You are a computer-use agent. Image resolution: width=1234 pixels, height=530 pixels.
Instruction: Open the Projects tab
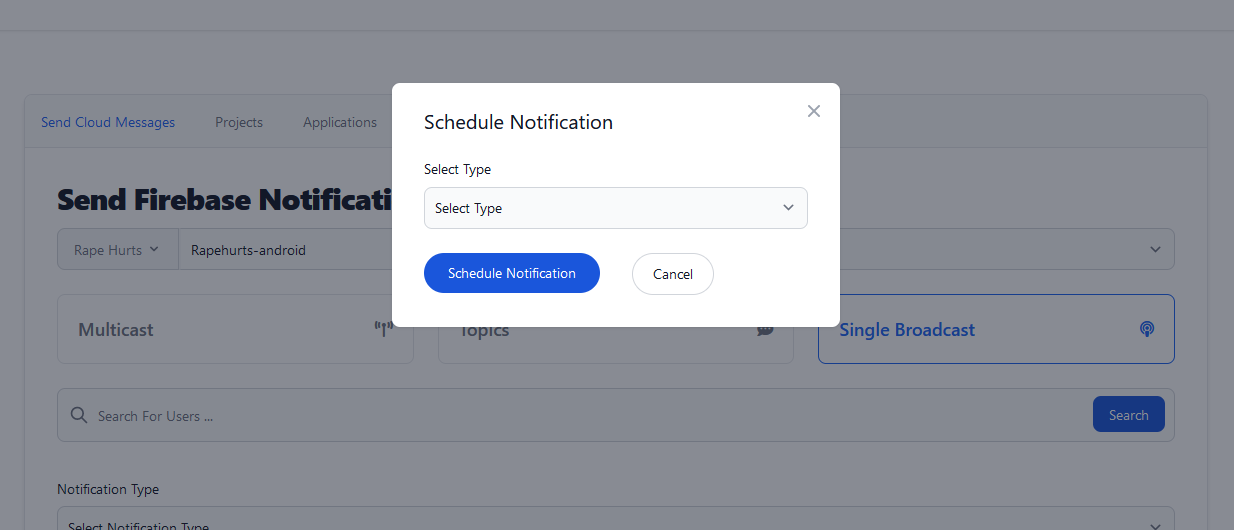pos(239,122)
